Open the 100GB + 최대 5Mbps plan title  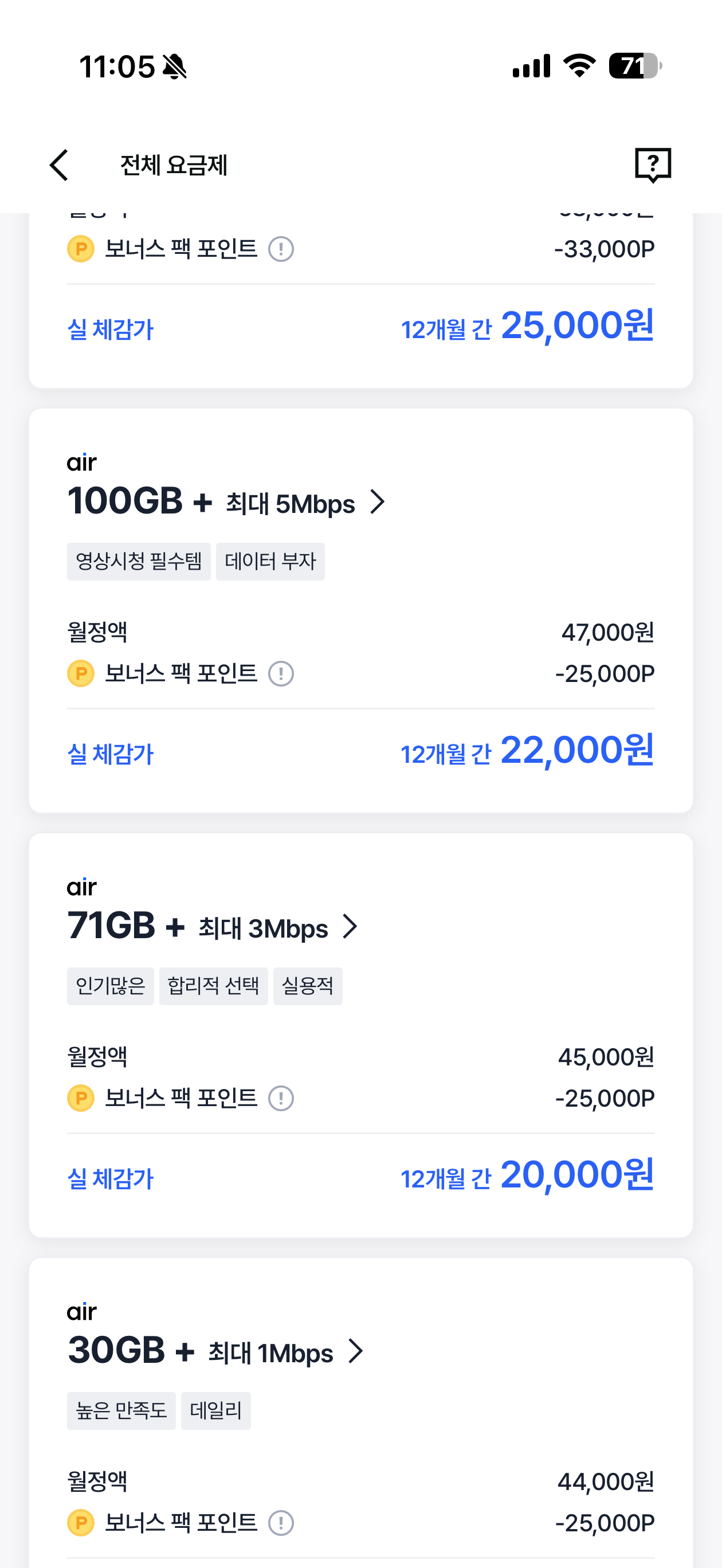click(x=211, y=502)
